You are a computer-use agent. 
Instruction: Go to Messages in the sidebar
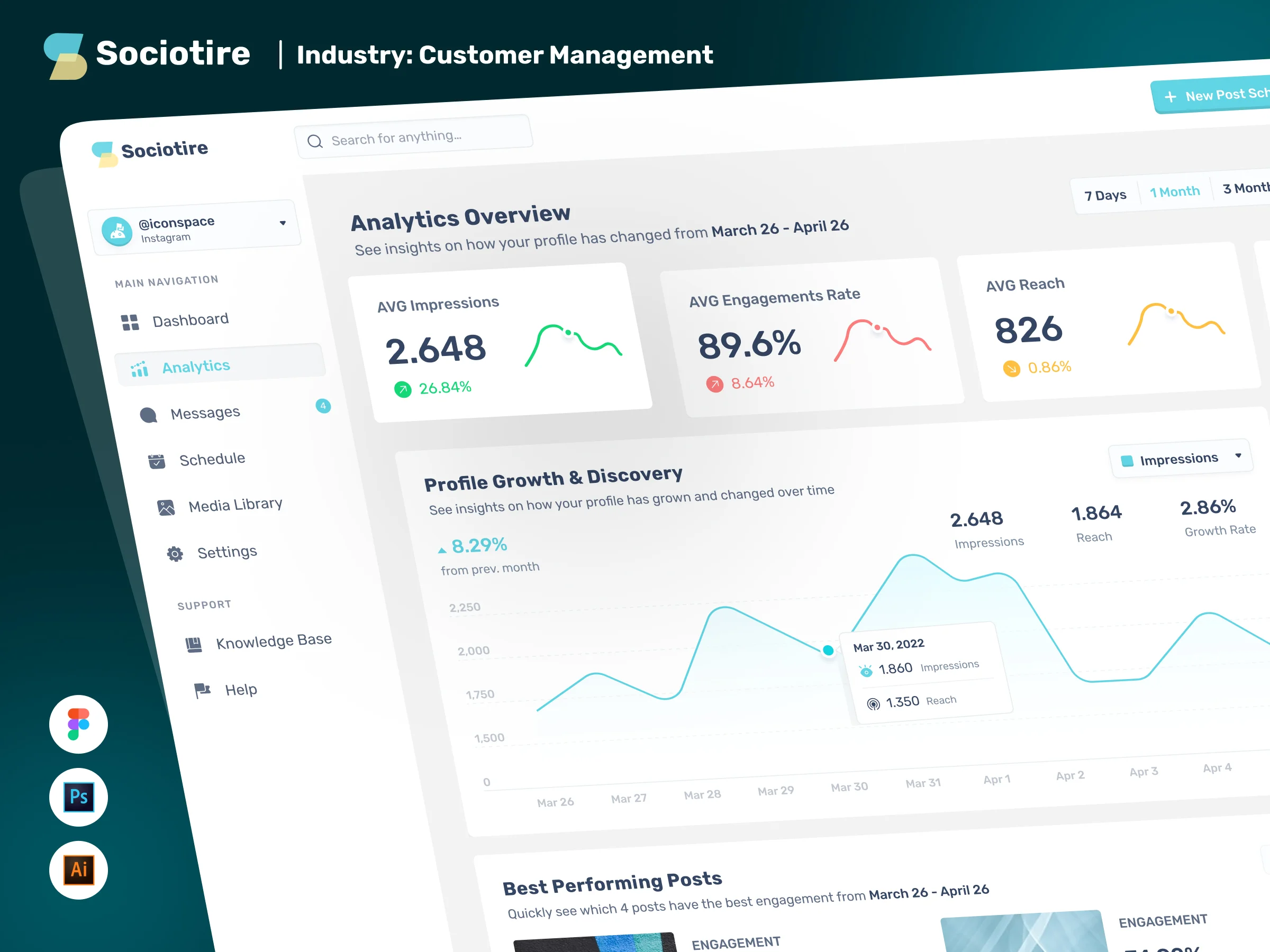(x=205, y=413)
